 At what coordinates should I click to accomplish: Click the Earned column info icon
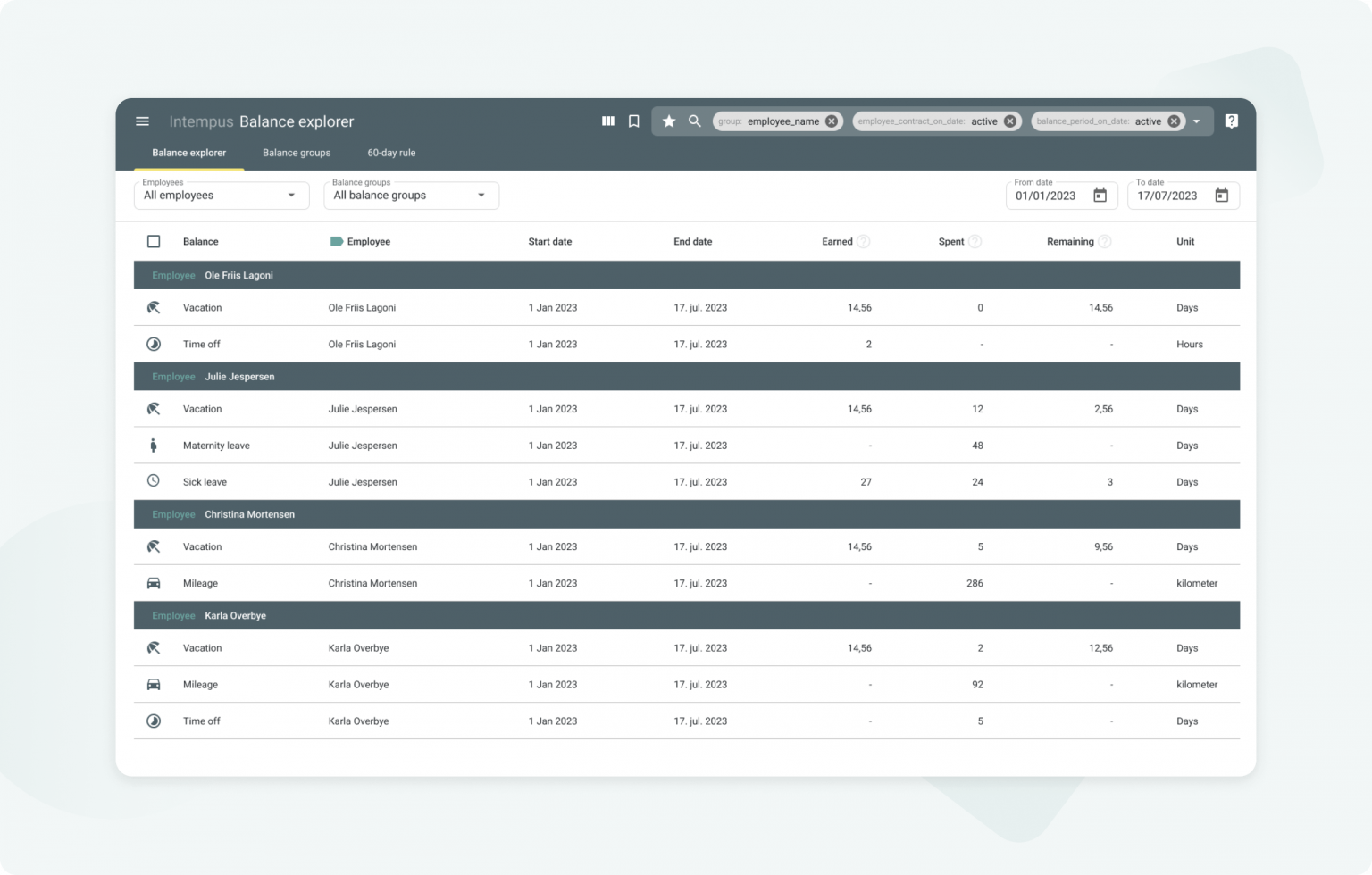click(863, 242)
